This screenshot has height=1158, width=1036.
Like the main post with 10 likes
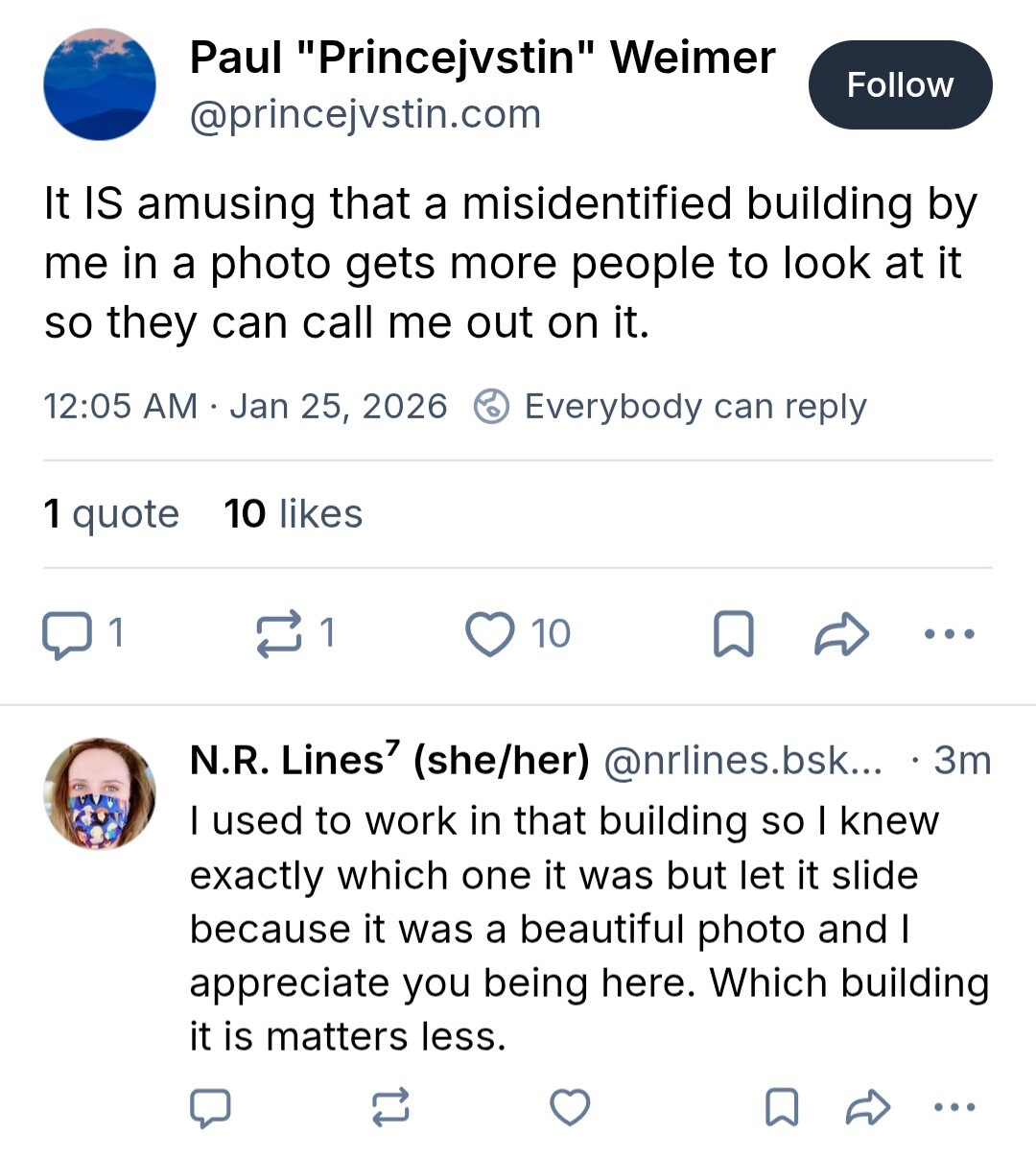(490, 635)
